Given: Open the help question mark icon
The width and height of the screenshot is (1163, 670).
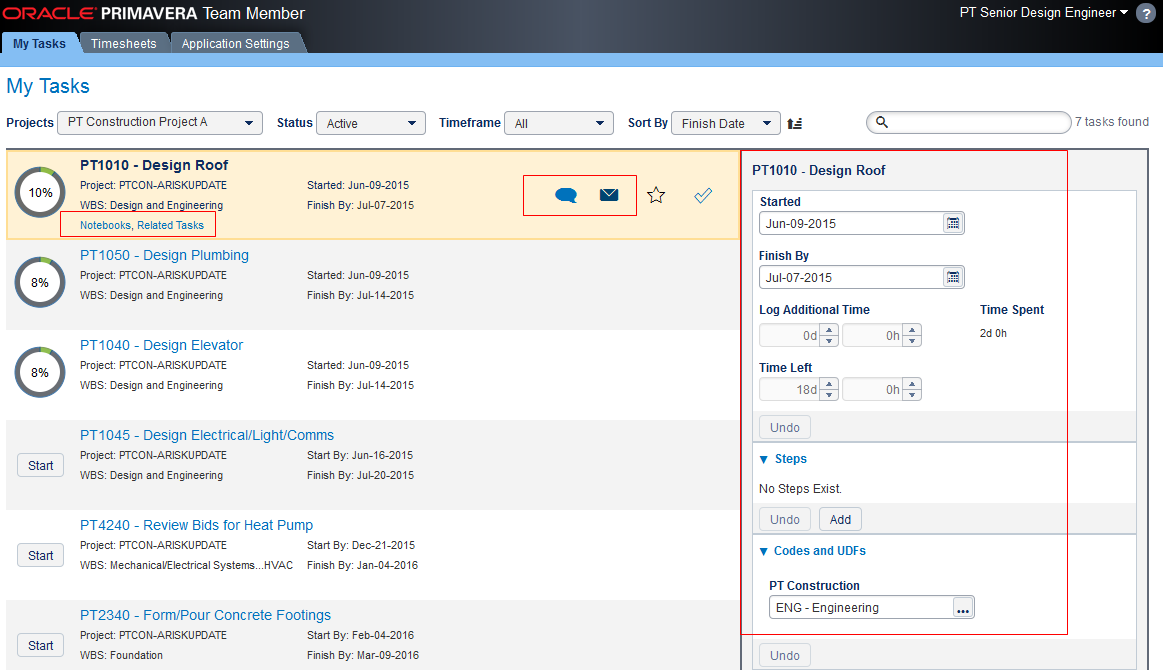Looking at the screenshot, I should (x=1147, y=14).
